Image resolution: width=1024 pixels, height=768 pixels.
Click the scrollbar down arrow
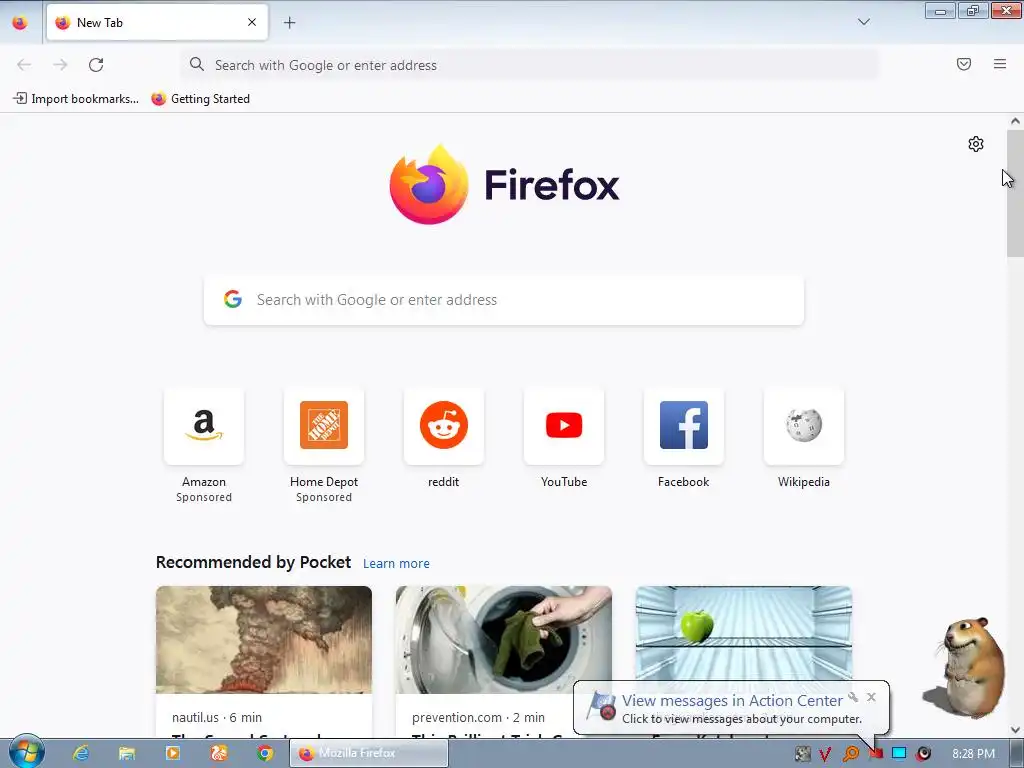tap(1015, 730)
